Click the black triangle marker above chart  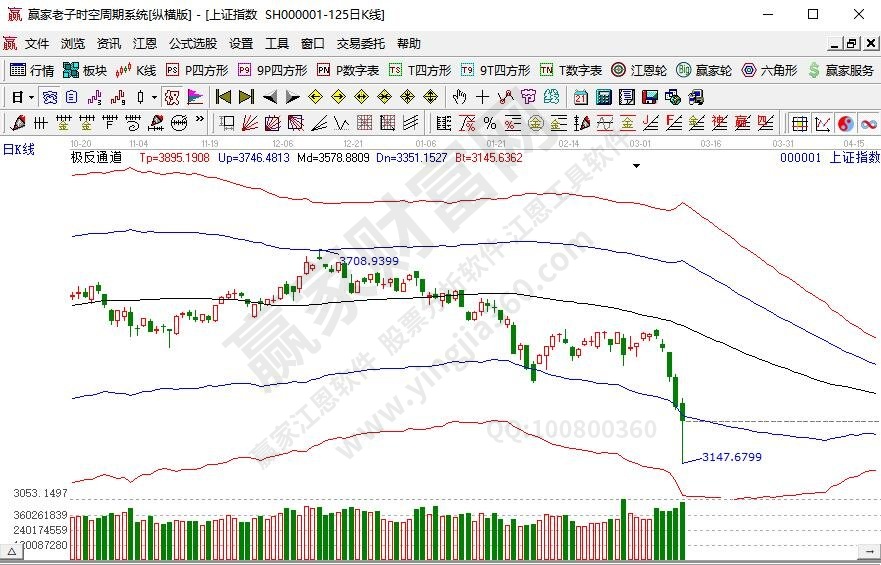(636, 166)
